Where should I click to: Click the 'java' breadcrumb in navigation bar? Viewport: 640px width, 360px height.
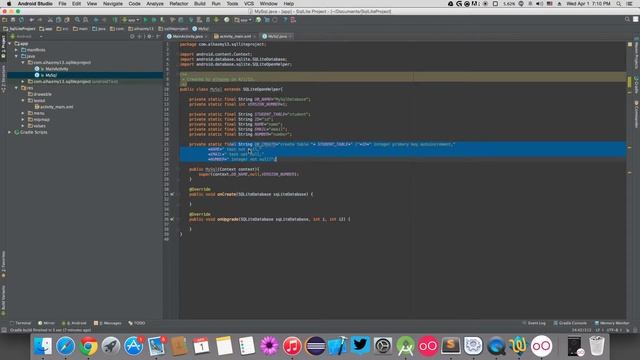coord(99,29)
